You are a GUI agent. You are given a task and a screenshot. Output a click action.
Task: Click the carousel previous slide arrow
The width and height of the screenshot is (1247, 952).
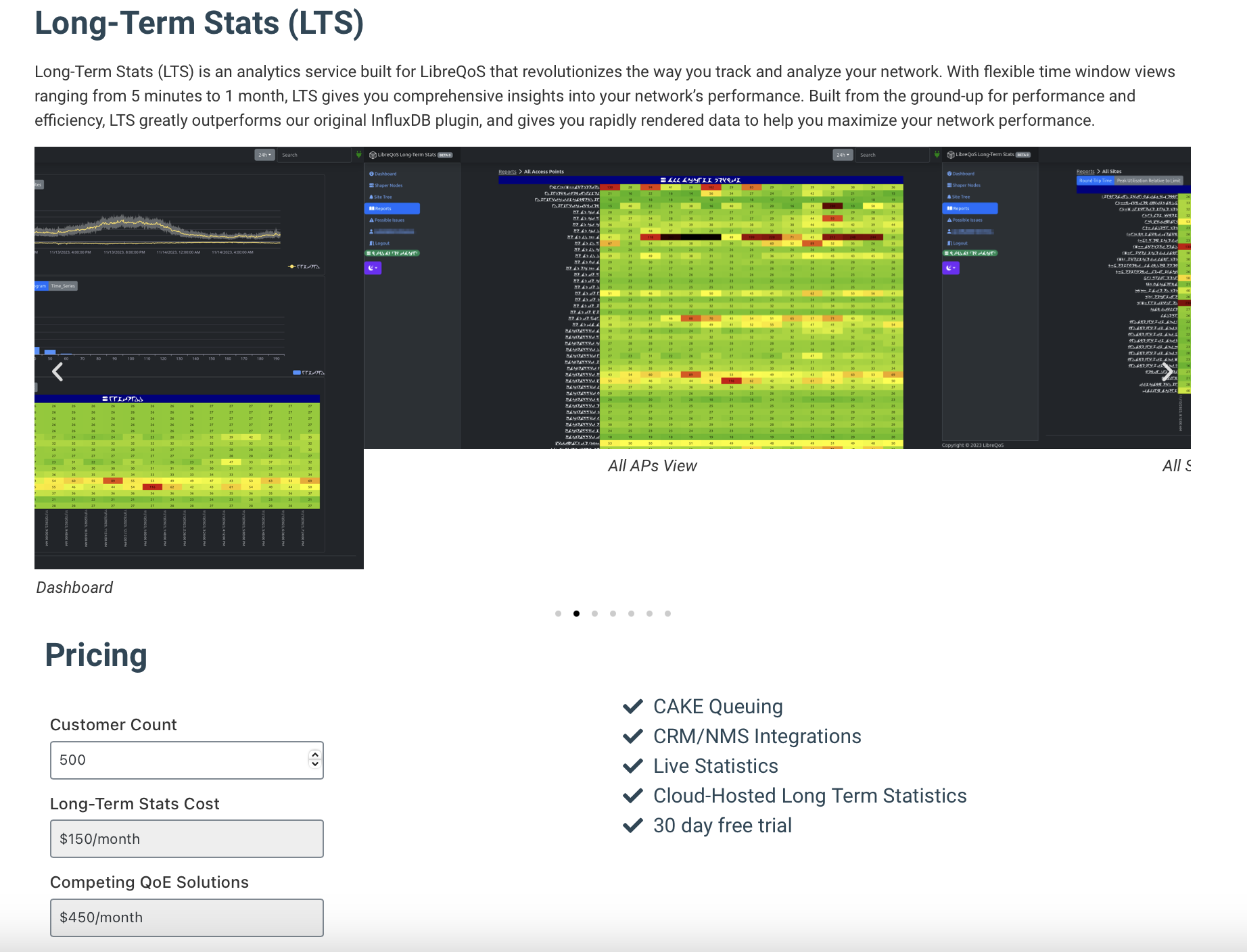(57, 372)
